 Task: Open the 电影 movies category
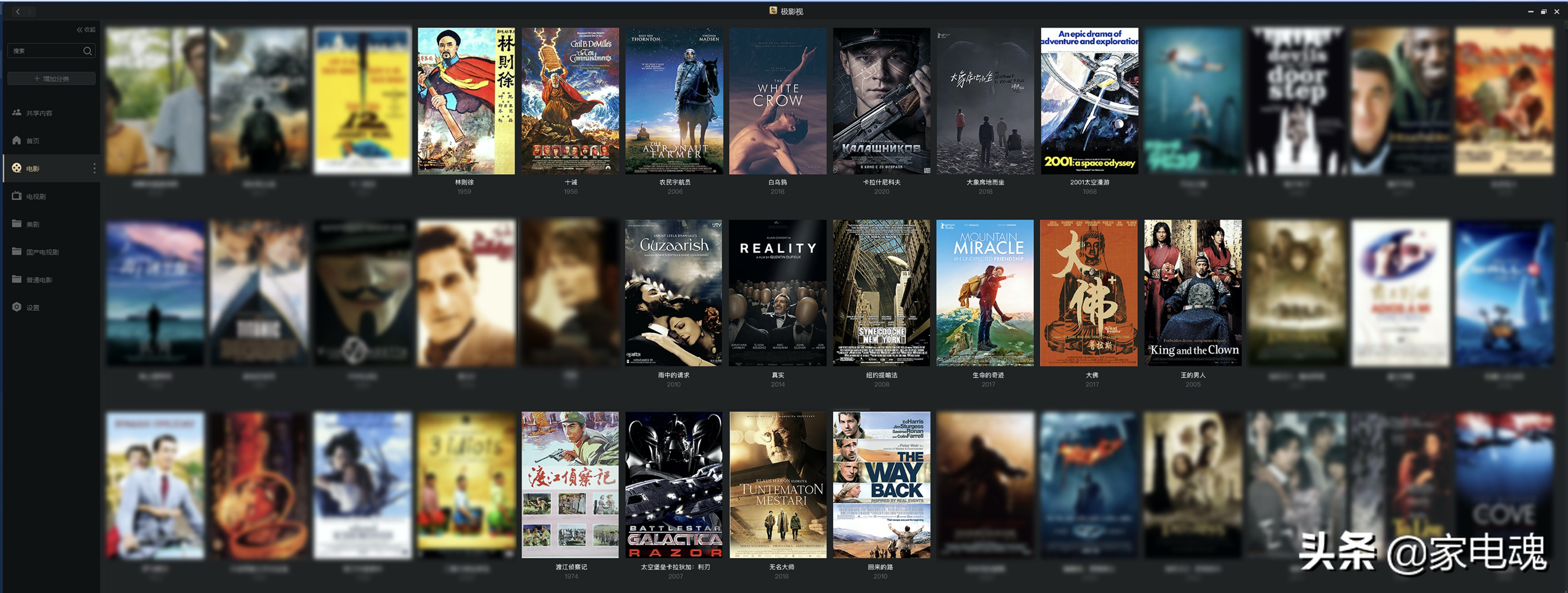tap(33, 169)
